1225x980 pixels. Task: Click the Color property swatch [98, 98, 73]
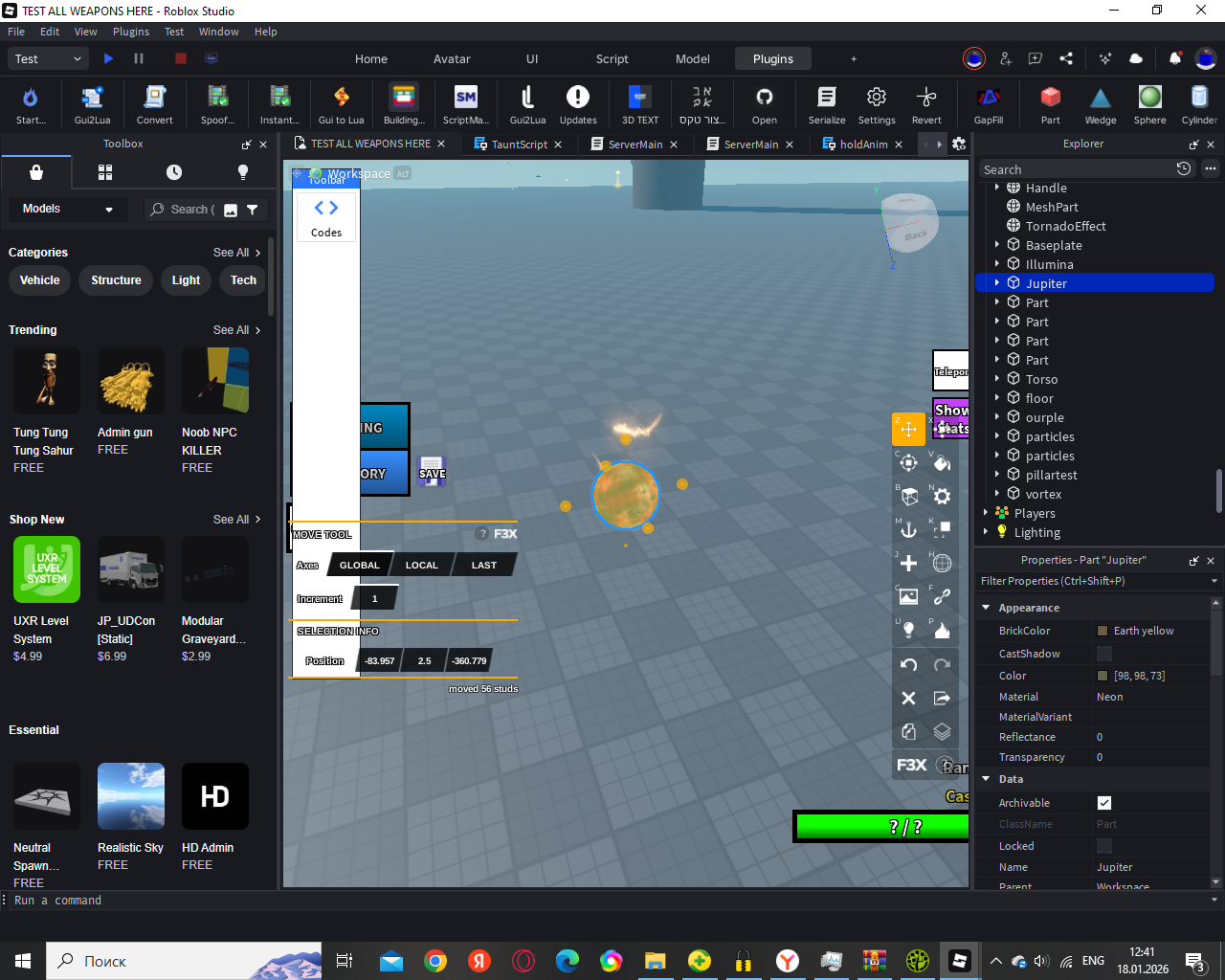click(1102, 676)
